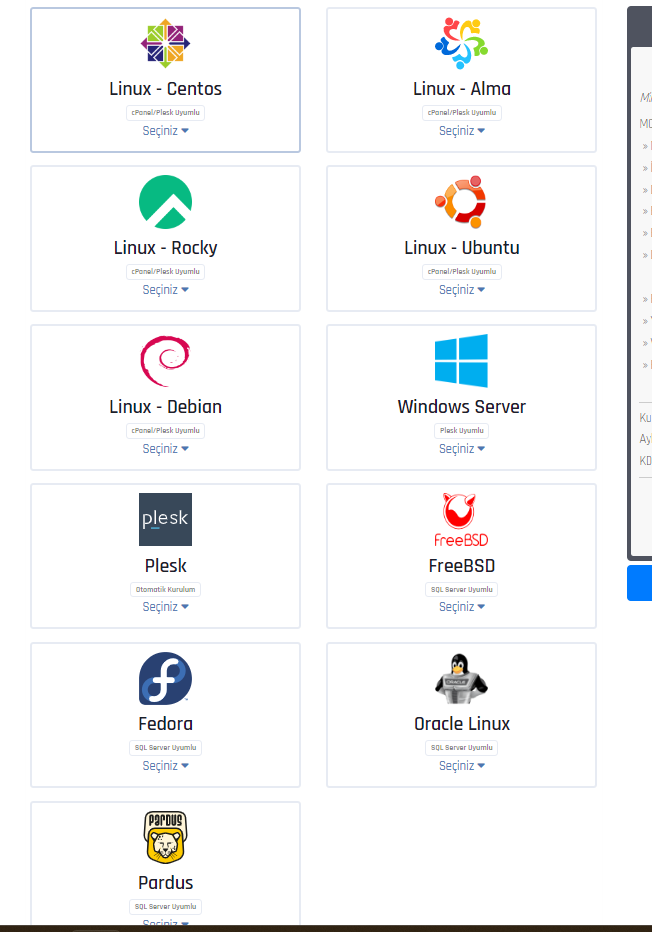The height and width of the screenshot is (932, 652).
Task: Click the AlmaLinux logo icon
Action: (x=461, y=43)
